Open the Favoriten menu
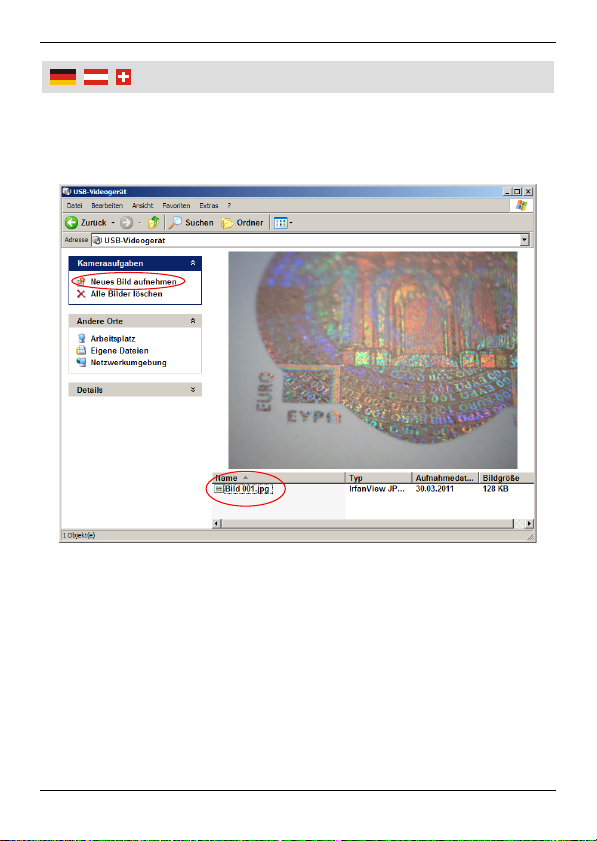Screen dimensions: 597x841 pos(176,205)
